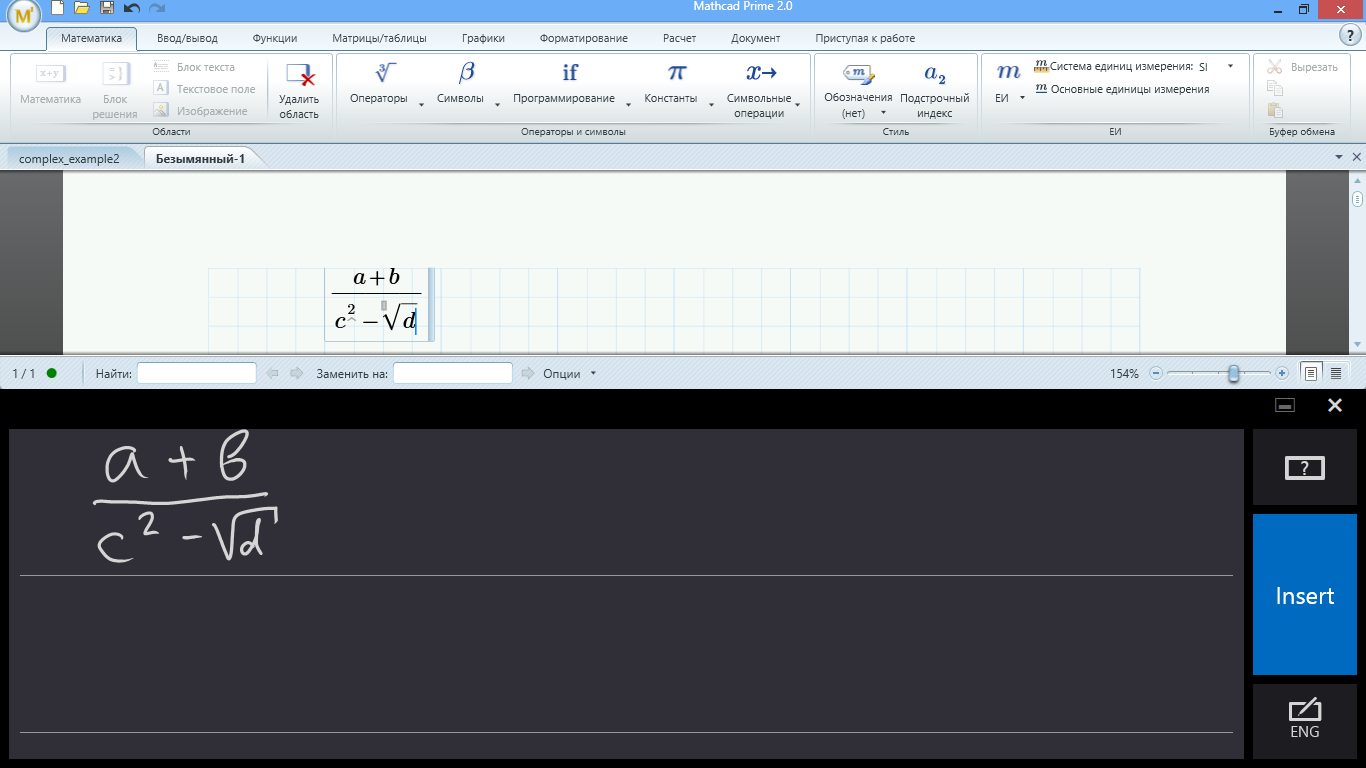Image resolution: width=1366 pixels, height=768 pixels.
Task: Zoom in with the plus icon
Action: [1282, 373]
